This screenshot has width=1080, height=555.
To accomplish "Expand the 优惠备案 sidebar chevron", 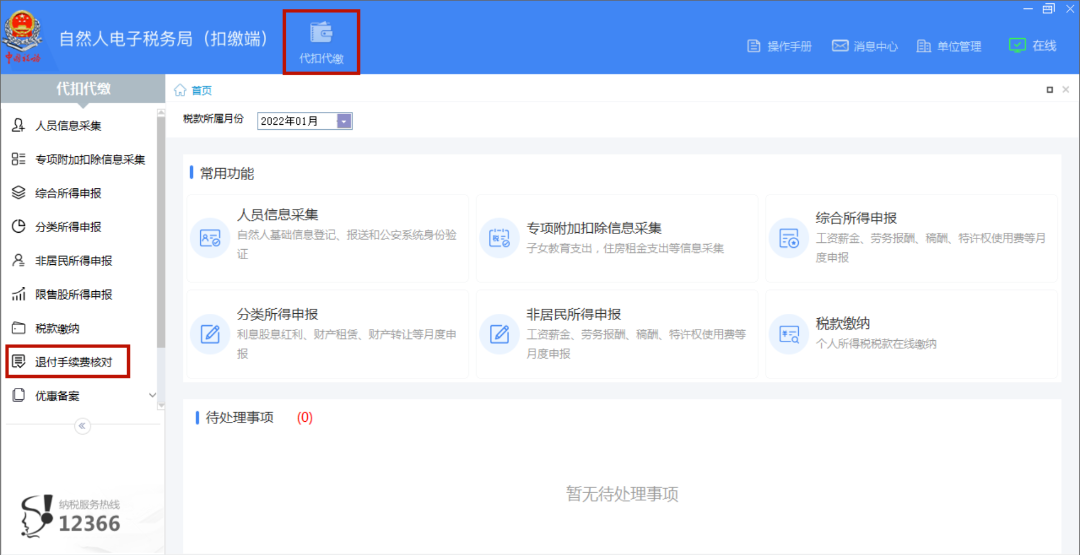I will coord(152,395).
